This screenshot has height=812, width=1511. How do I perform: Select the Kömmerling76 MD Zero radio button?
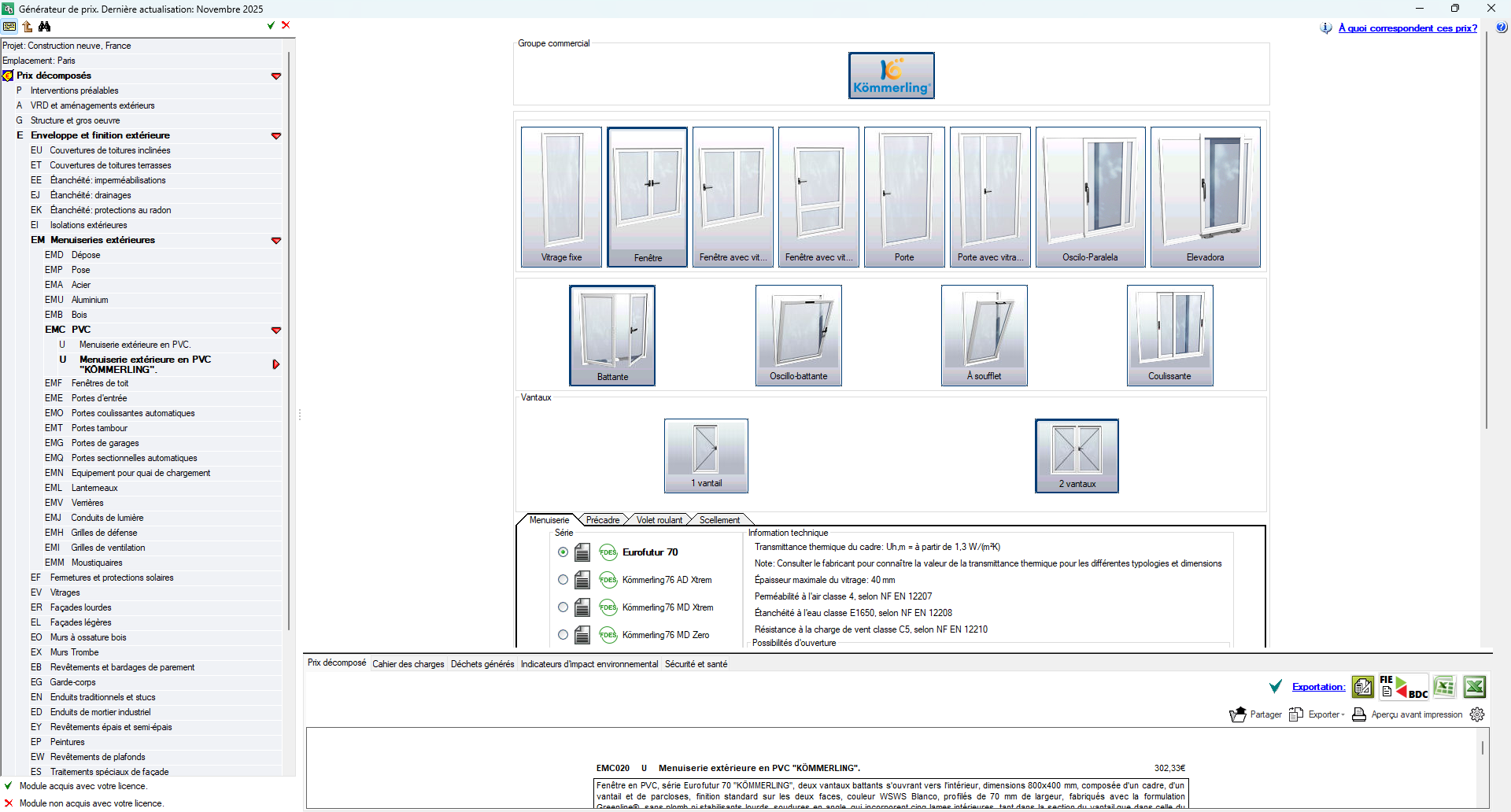(563, 635)
